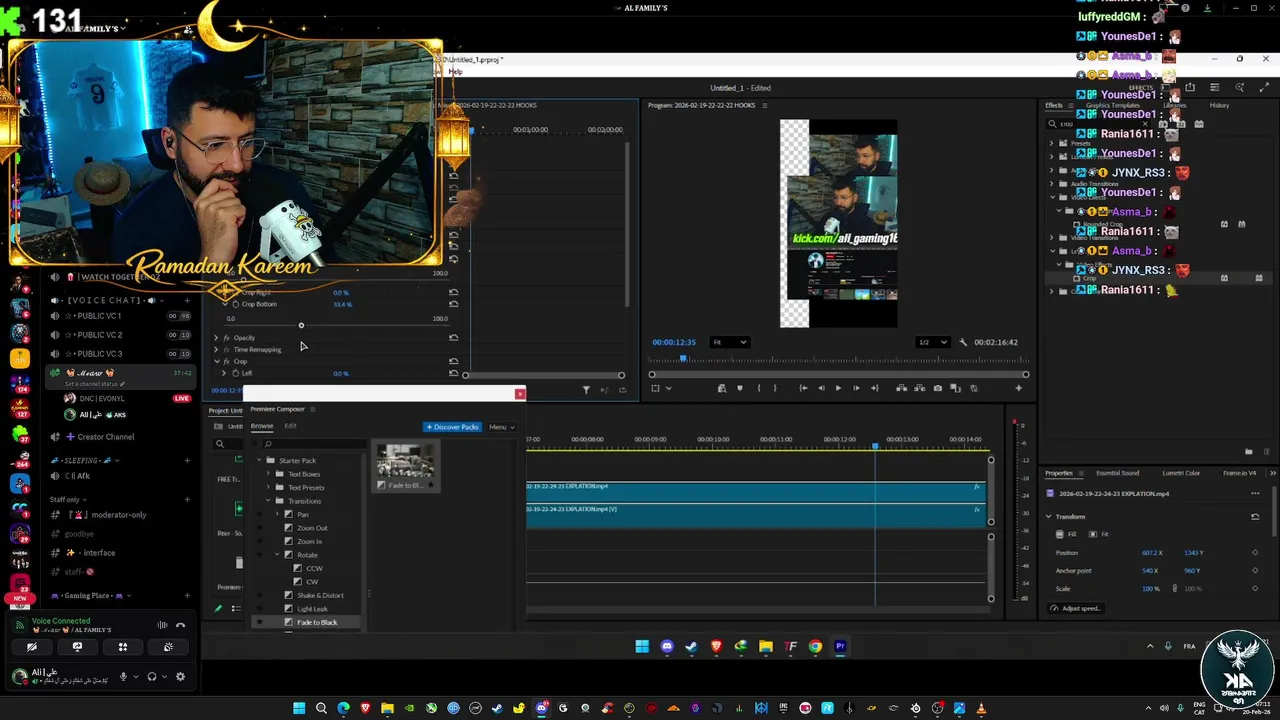Toggle Discord camera in voice panel
Screen dimensions: 1280x720
tap(32, 647)
